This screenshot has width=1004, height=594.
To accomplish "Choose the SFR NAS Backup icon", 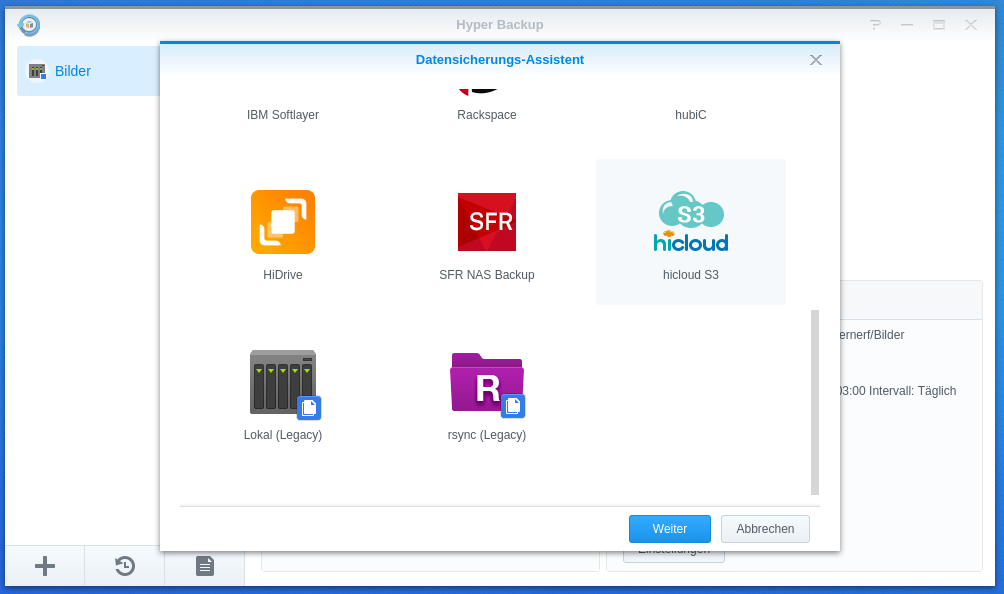I will click(487, 222).
